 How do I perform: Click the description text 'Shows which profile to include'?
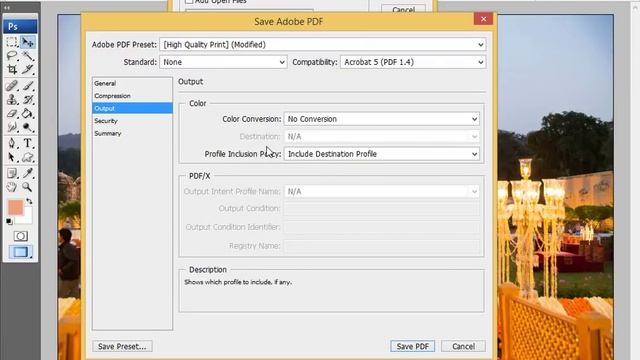coord(238,282)
